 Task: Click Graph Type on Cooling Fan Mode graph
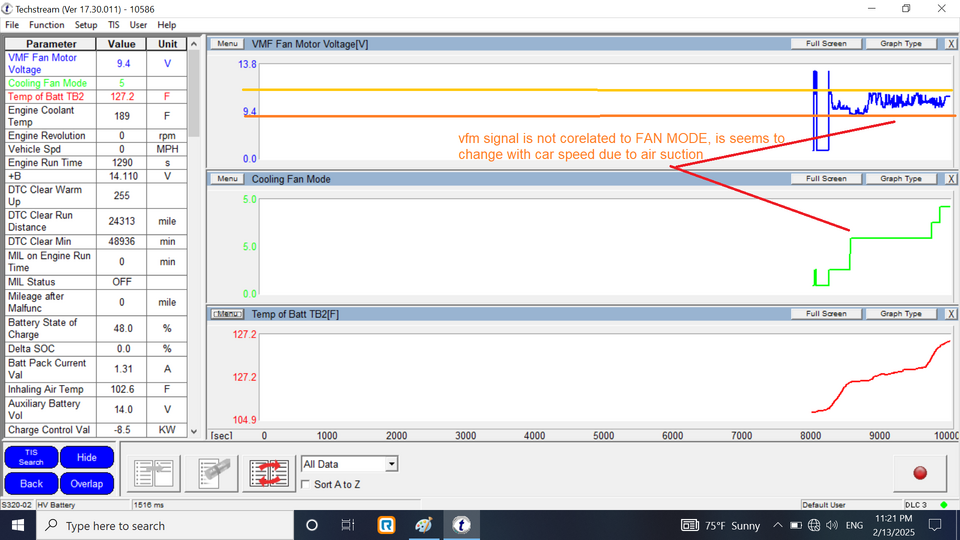(x=901, y=179)
